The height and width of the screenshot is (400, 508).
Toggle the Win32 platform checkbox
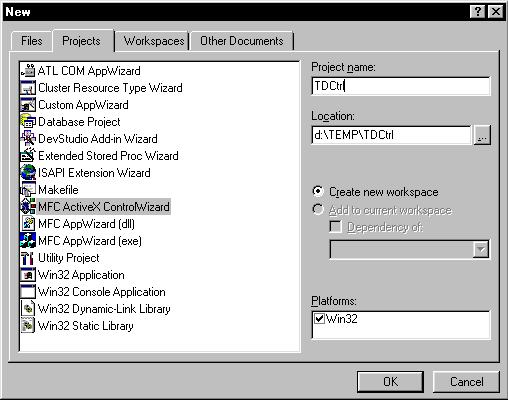click(x=319, y=319)
